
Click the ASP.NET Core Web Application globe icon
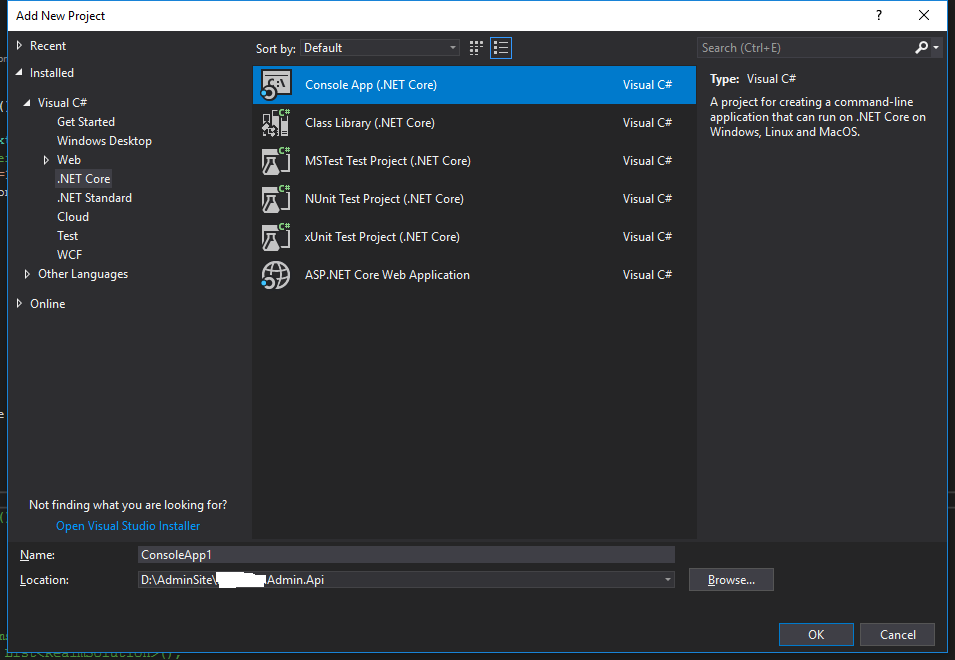coord(276,275)
